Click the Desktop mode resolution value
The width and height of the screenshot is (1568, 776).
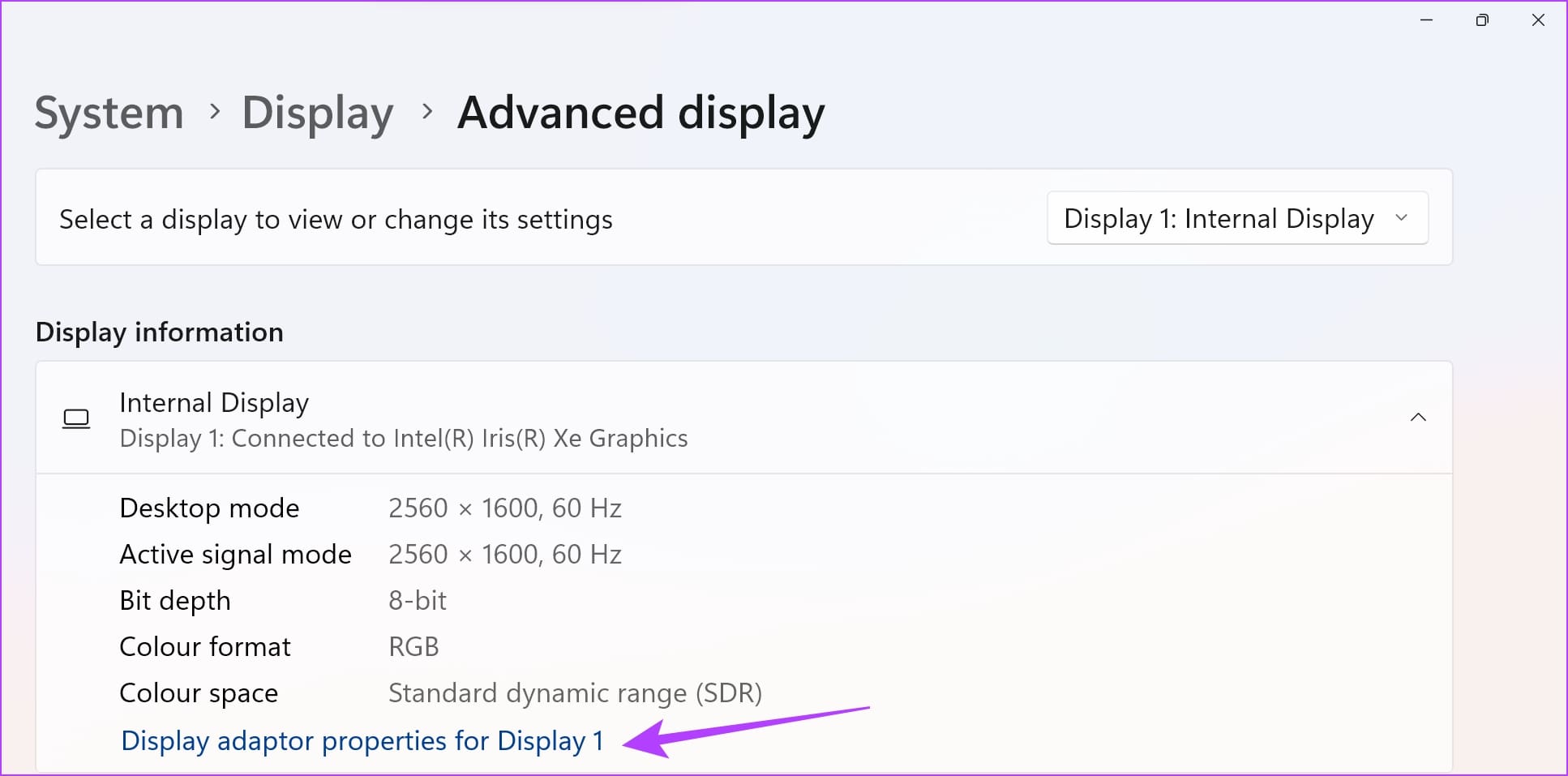(x=505, y=508)
